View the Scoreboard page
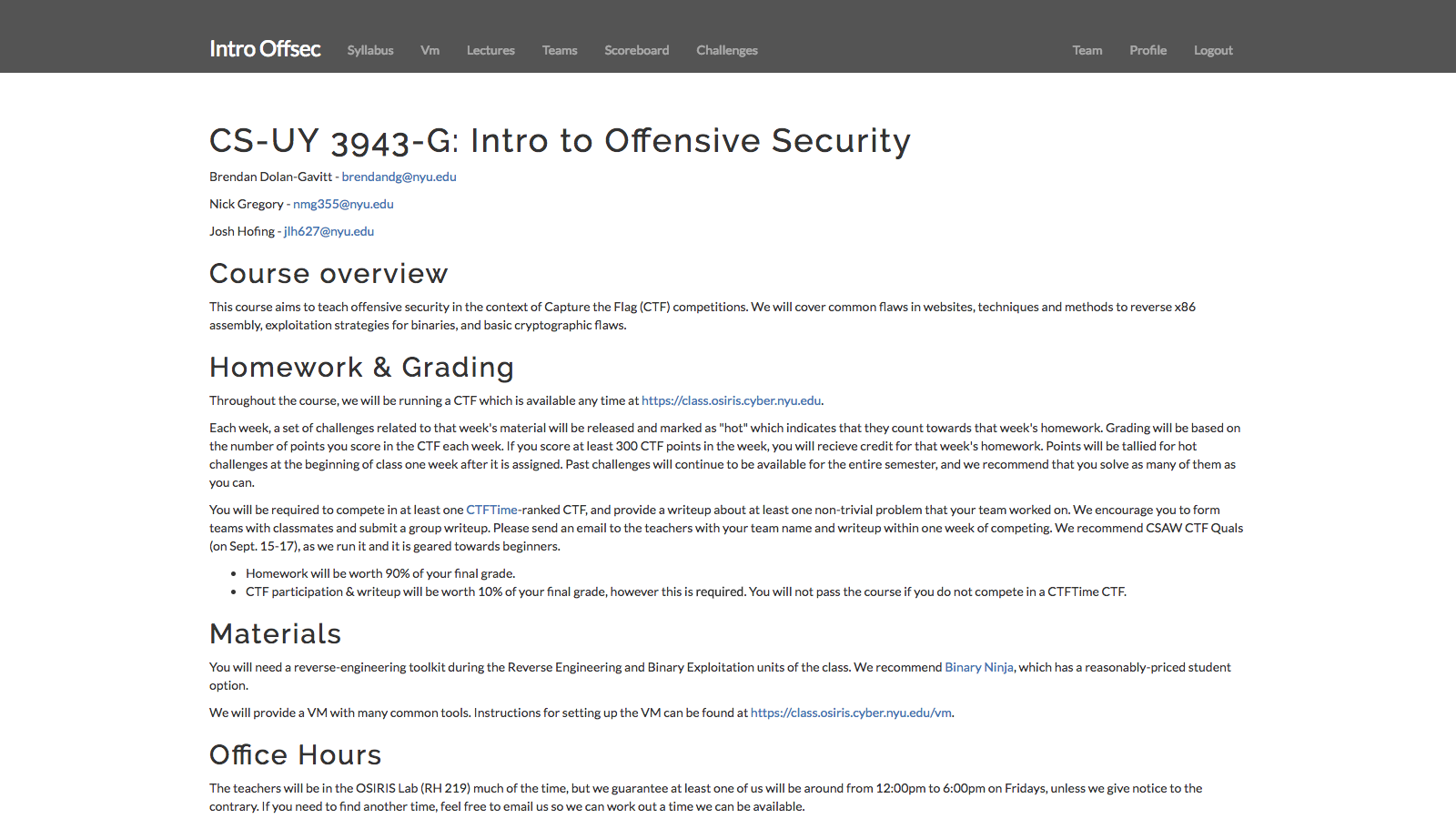The height and width of the screenshot is (819, 1456). (x=636, y=51)
